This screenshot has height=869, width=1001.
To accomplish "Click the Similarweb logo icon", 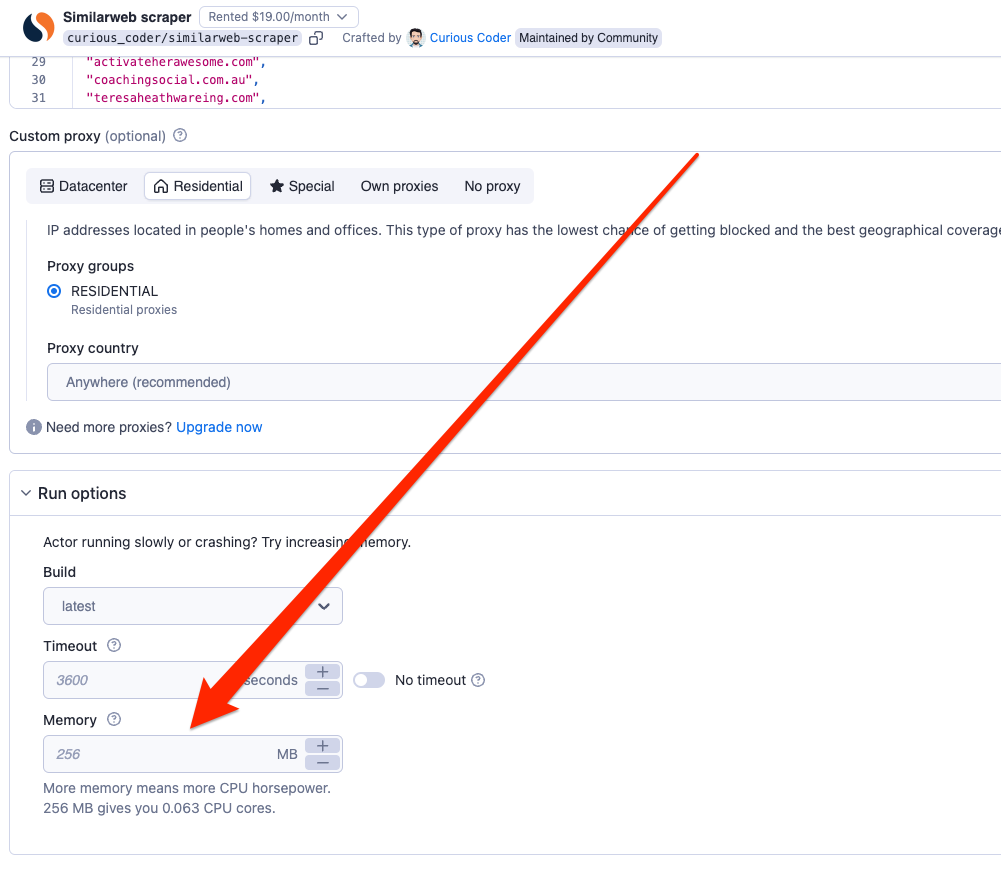I will (x=38, y=27).
